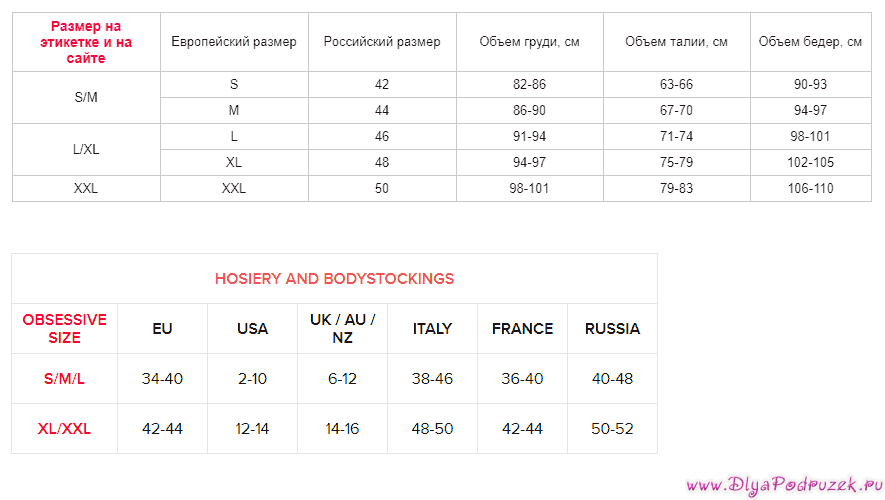Select the 'Объем бедер, см' header
The height and width of the screenshot is (500, 885).
(810, 42)
